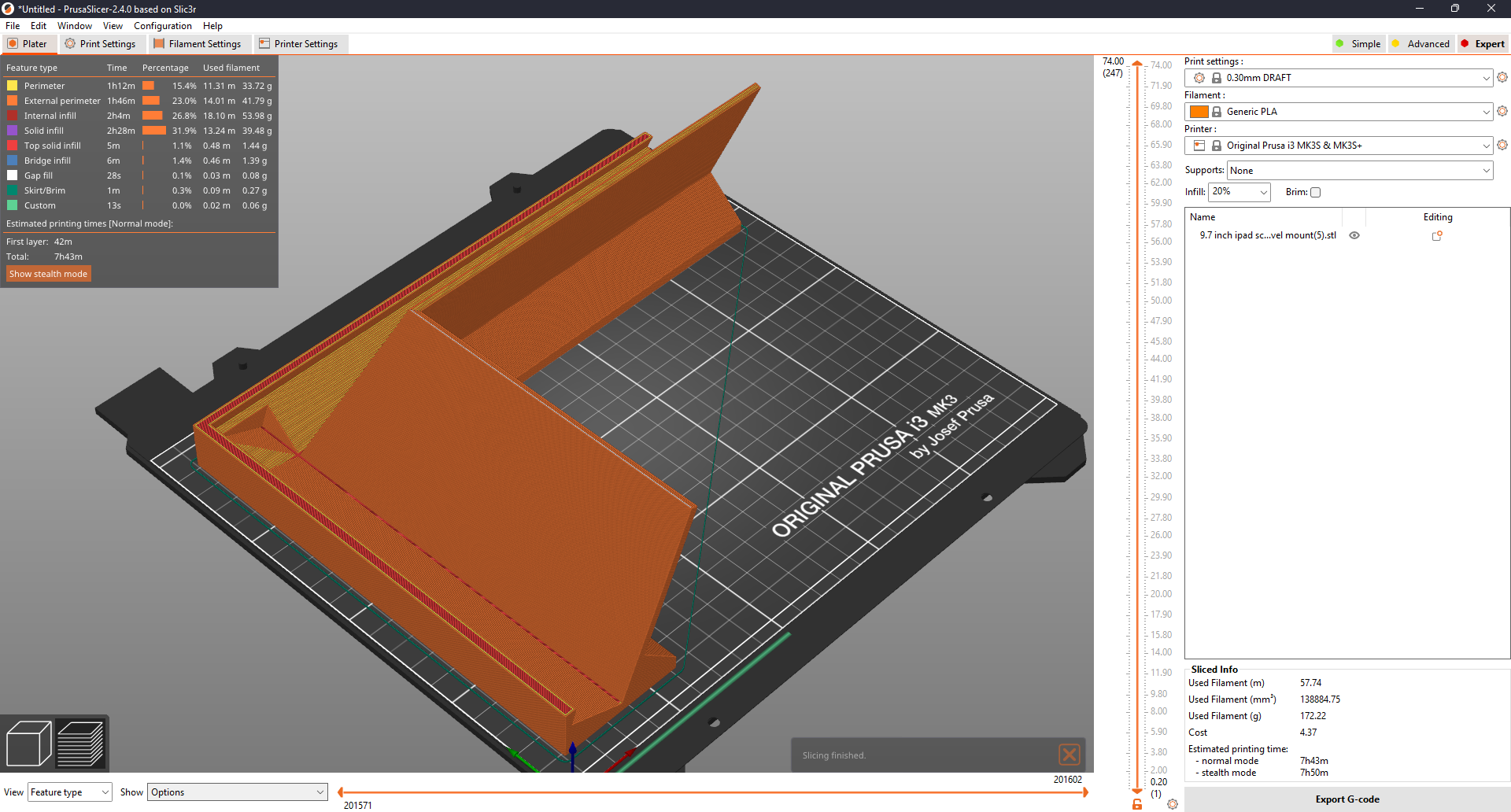Viewport: 1511px width, 812px height.
Task: Toggle Custom feature visibility swatch
Action: coord(13,205)
